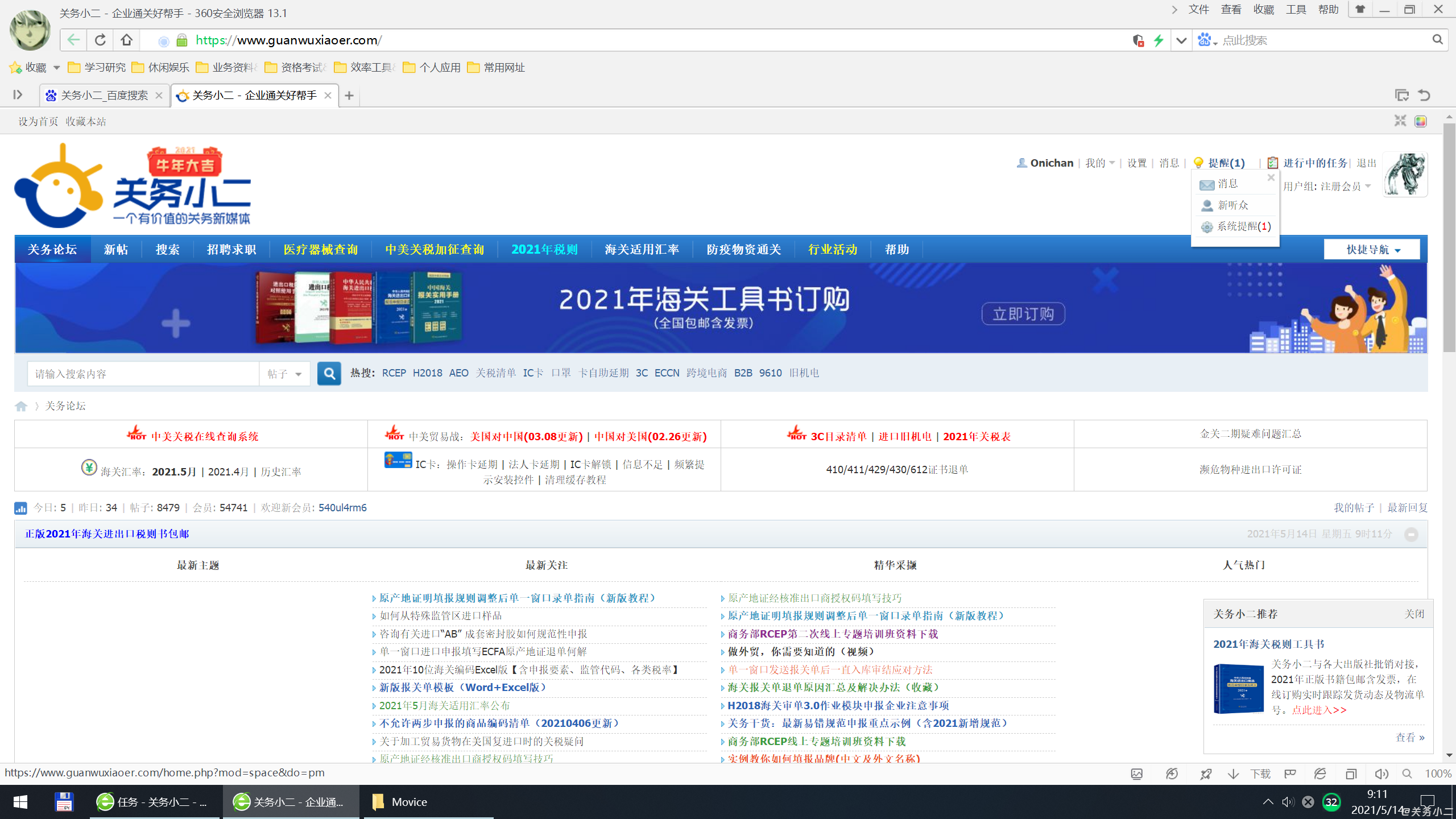
Task: Expand the address bar dropdown chevron
Action: 1181,40
